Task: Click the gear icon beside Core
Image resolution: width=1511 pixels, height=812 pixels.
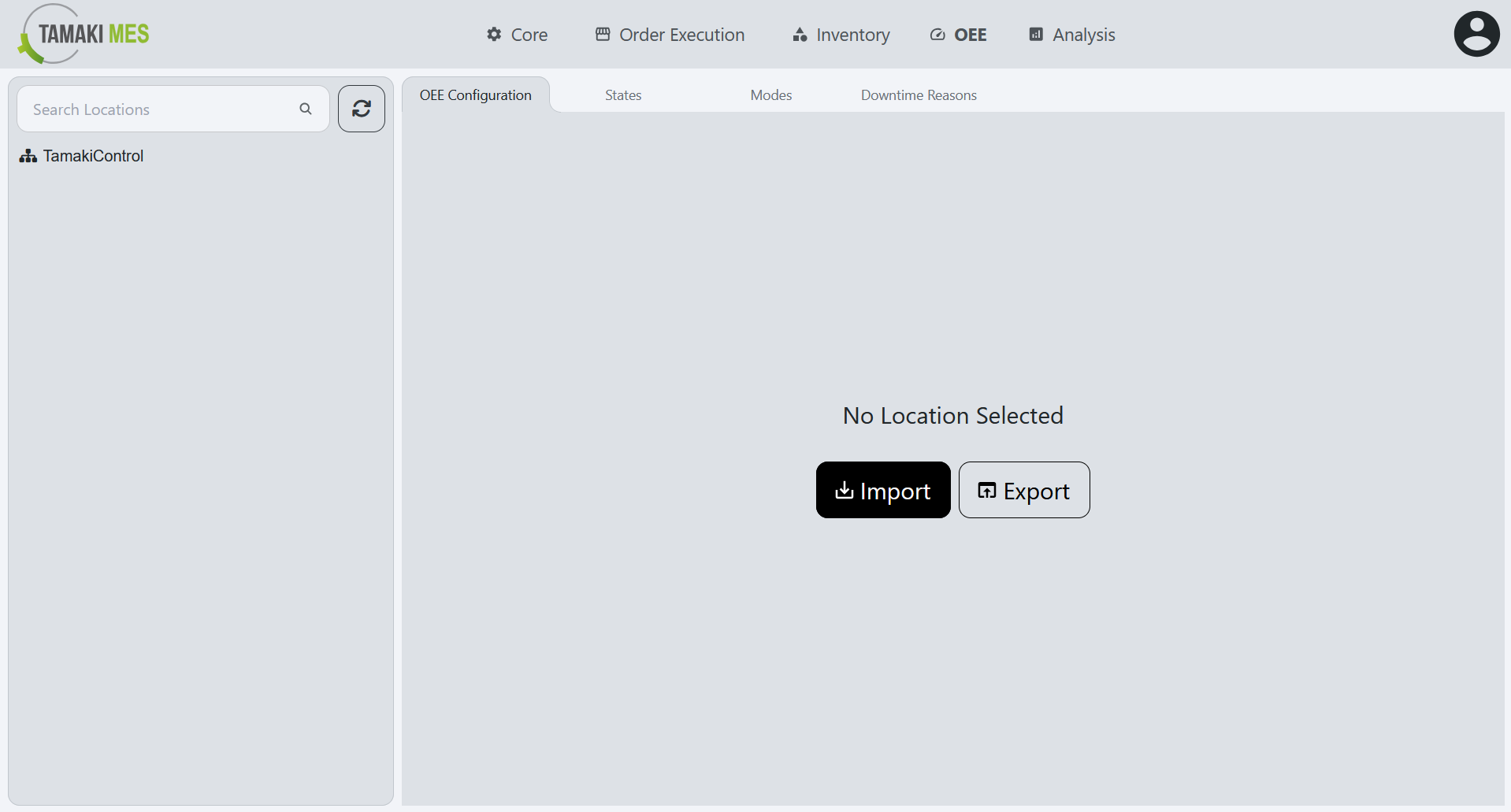Action: (492, 34)
